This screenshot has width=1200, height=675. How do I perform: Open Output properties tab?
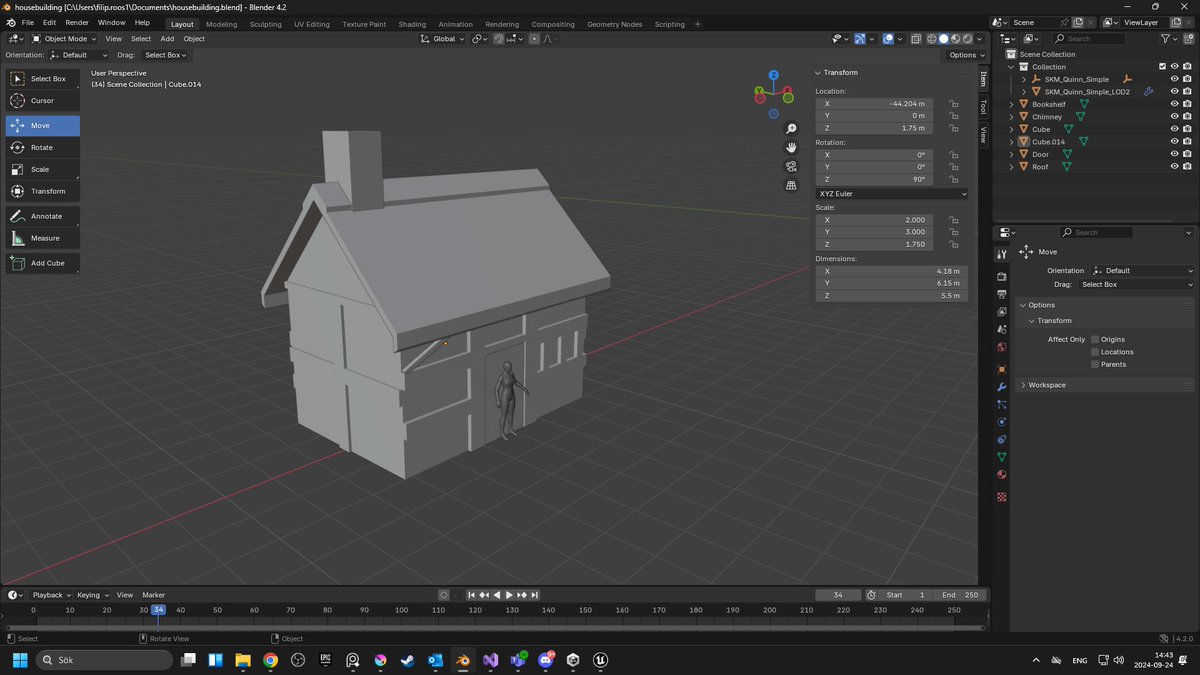[x=1001, y=293]
